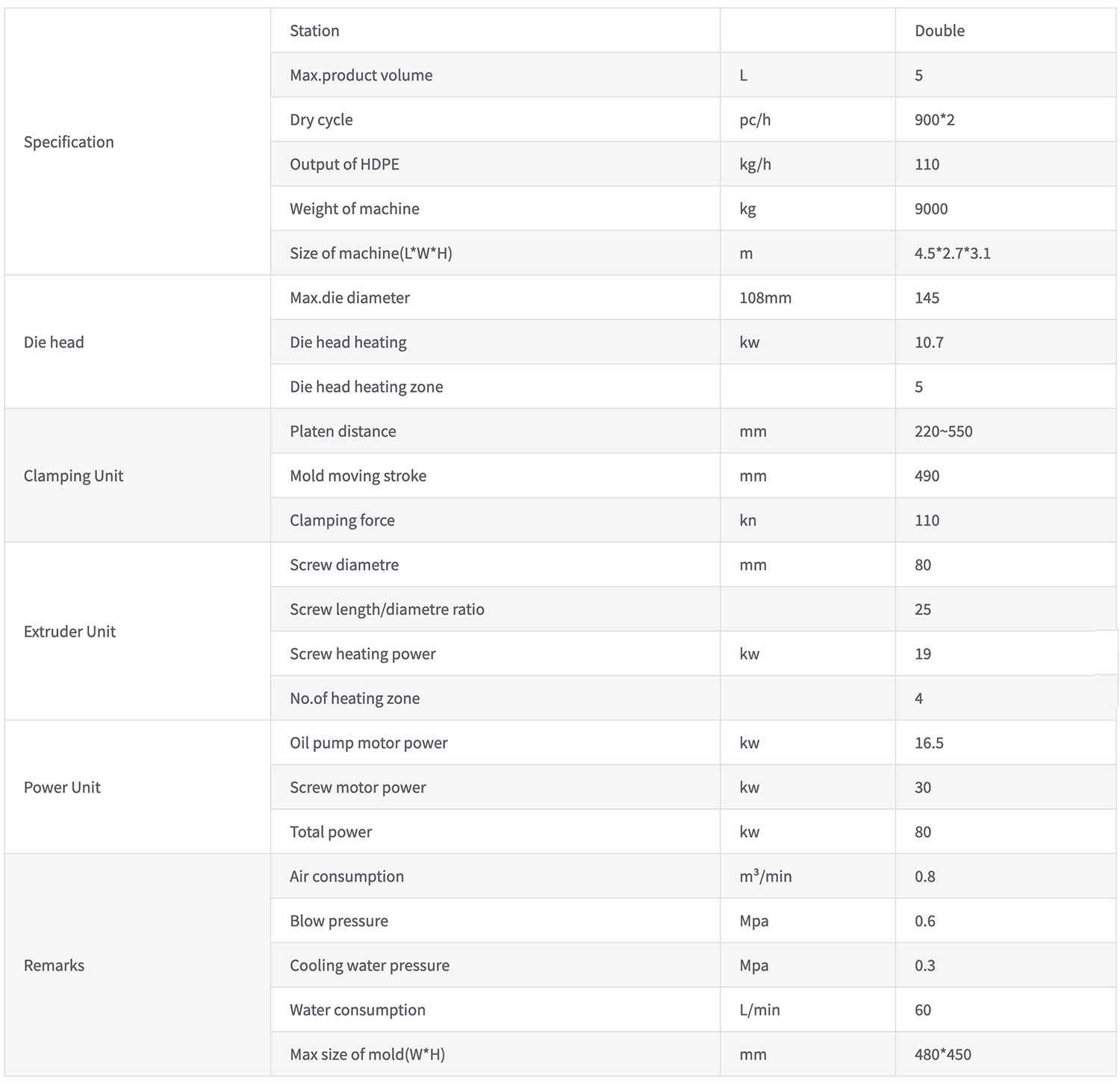
Task: Click the Specification category cell
Action: [137, 142]
